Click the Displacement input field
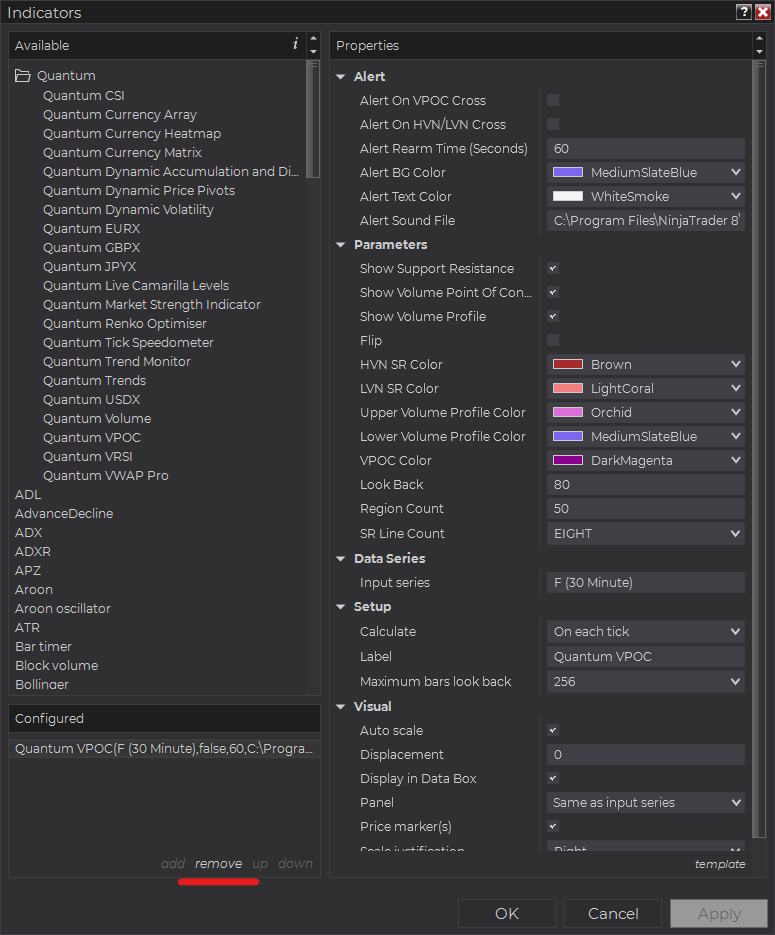The width and height of the screenshot is (775, 935). 646,754
